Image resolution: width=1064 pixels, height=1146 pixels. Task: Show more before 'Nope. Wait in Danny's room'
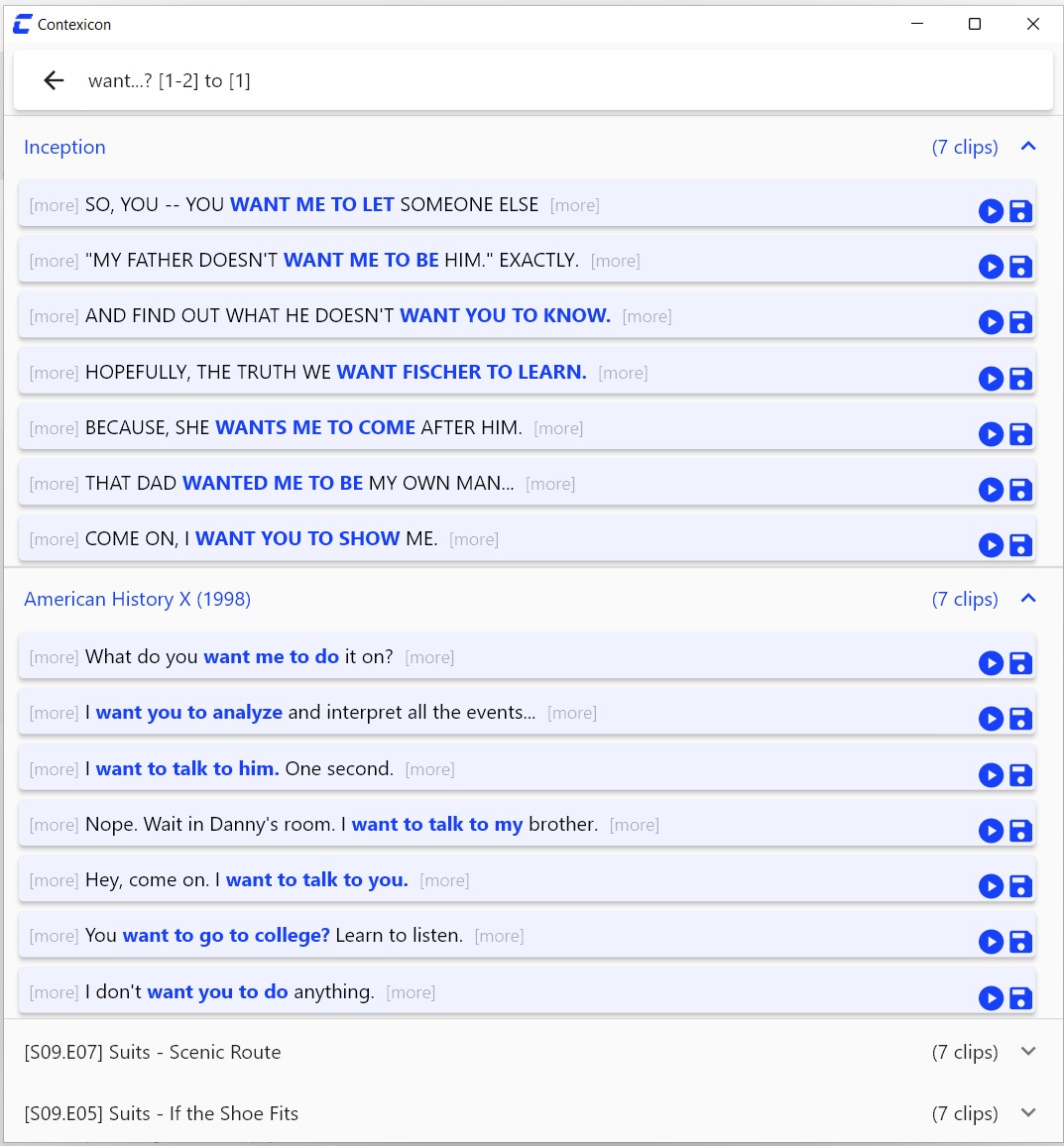coord(54,825)
